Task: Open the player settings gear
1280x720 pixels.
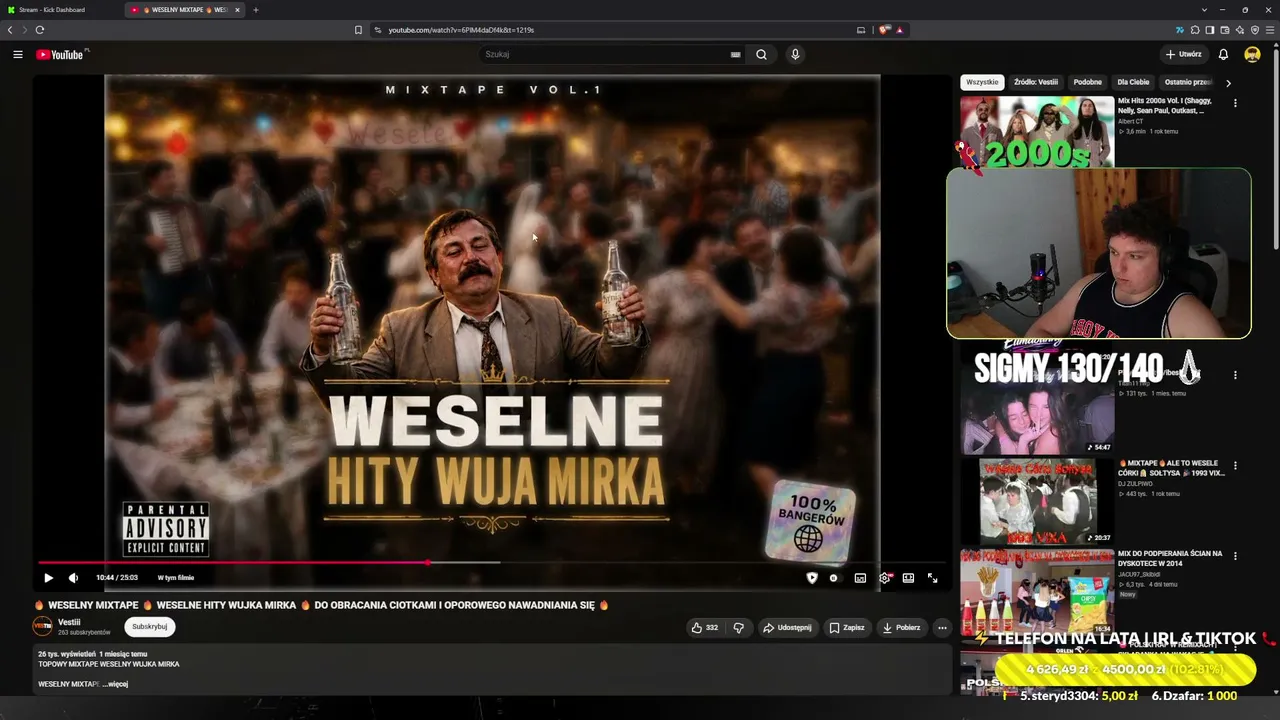Action: [884, 578]
